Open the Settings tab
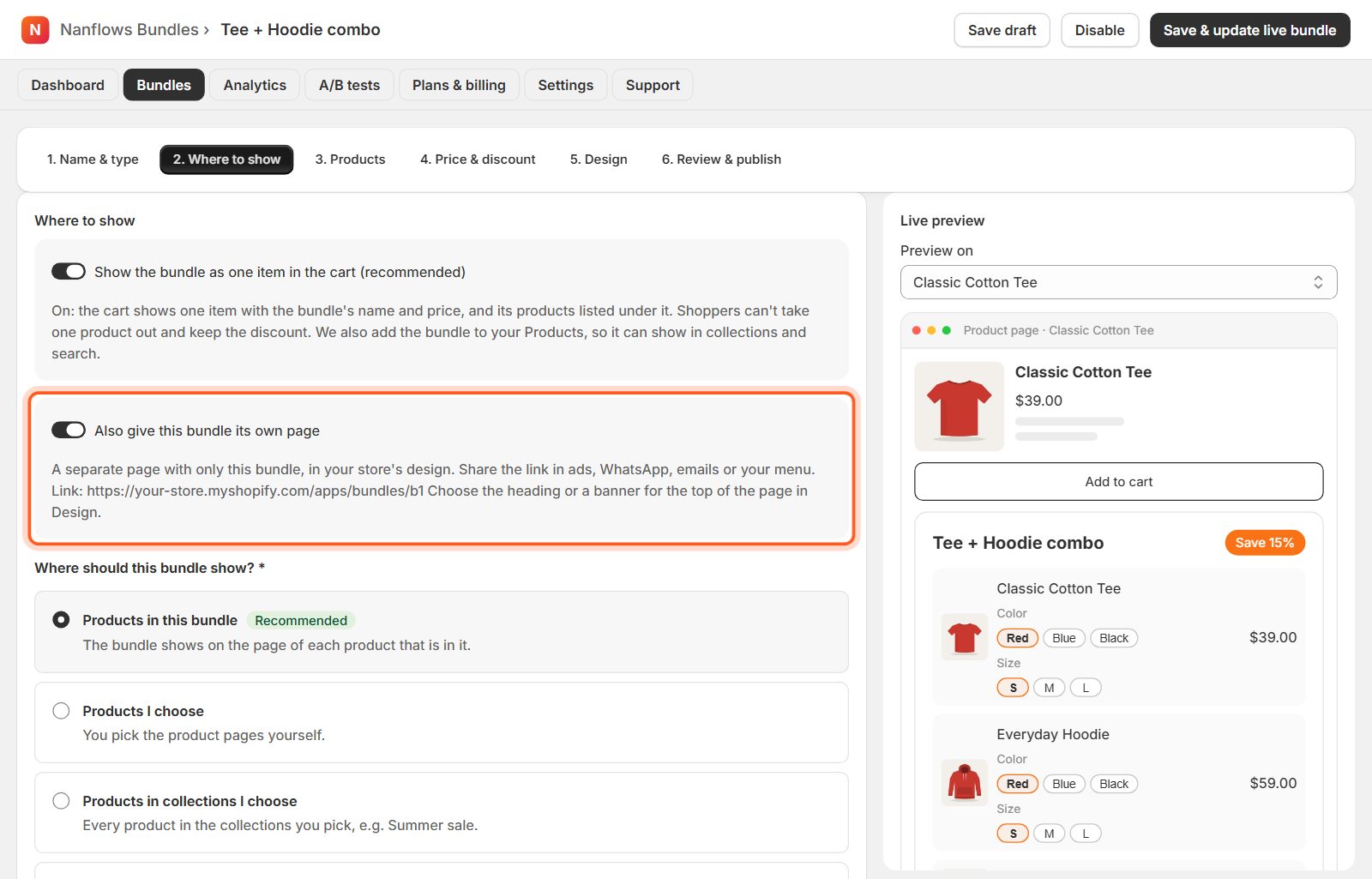 [566, 85]
